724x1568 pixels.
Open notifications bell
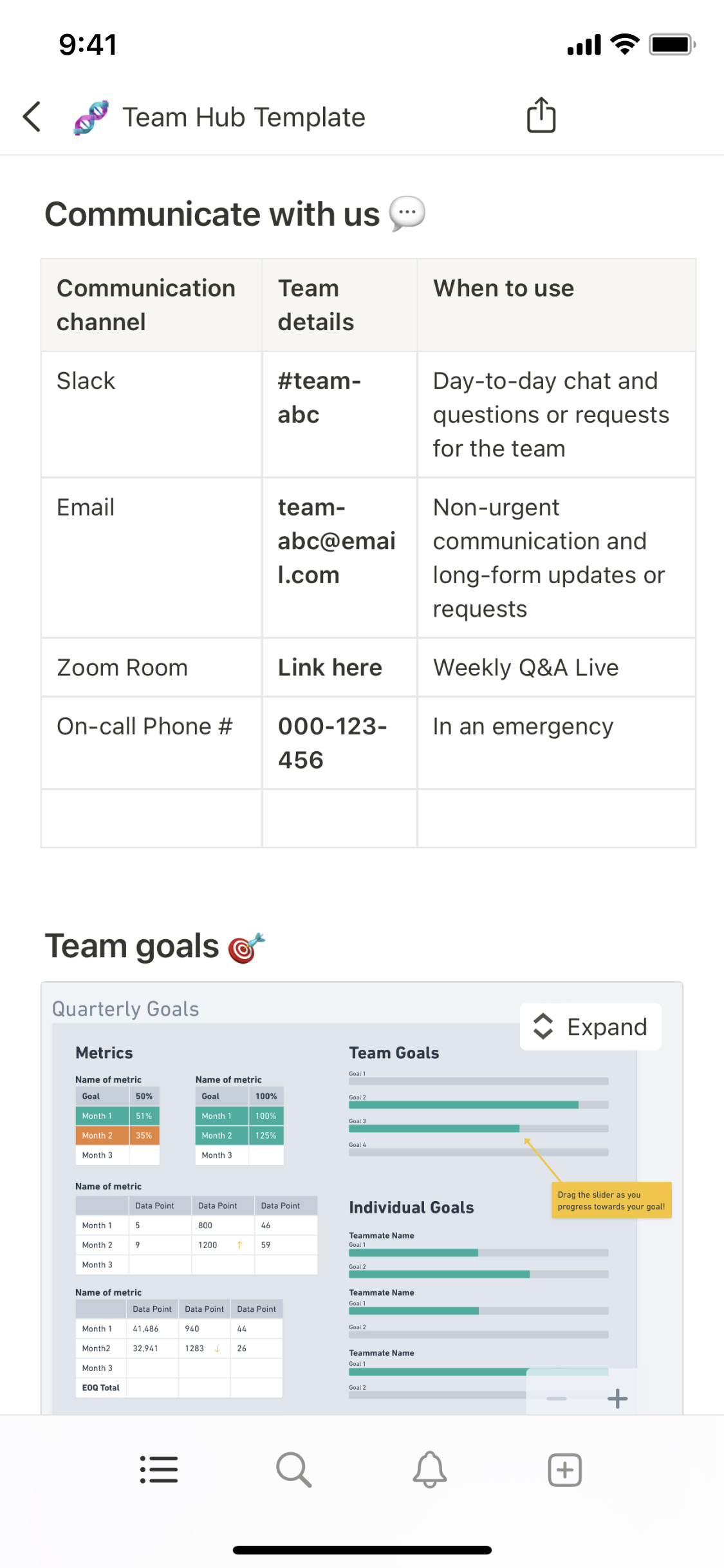(429, 1470)
